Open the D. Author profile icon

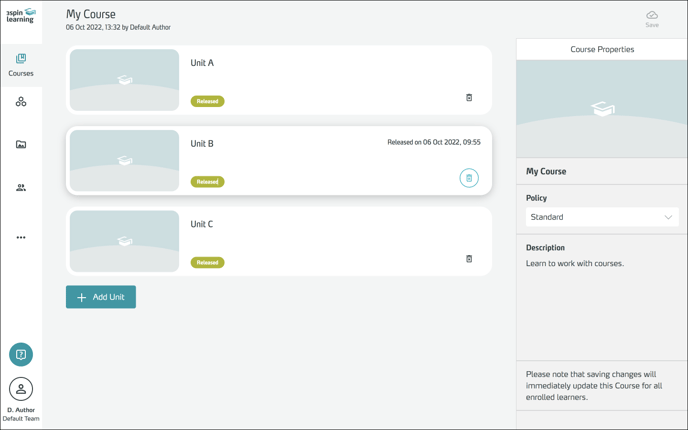point(21,389)
